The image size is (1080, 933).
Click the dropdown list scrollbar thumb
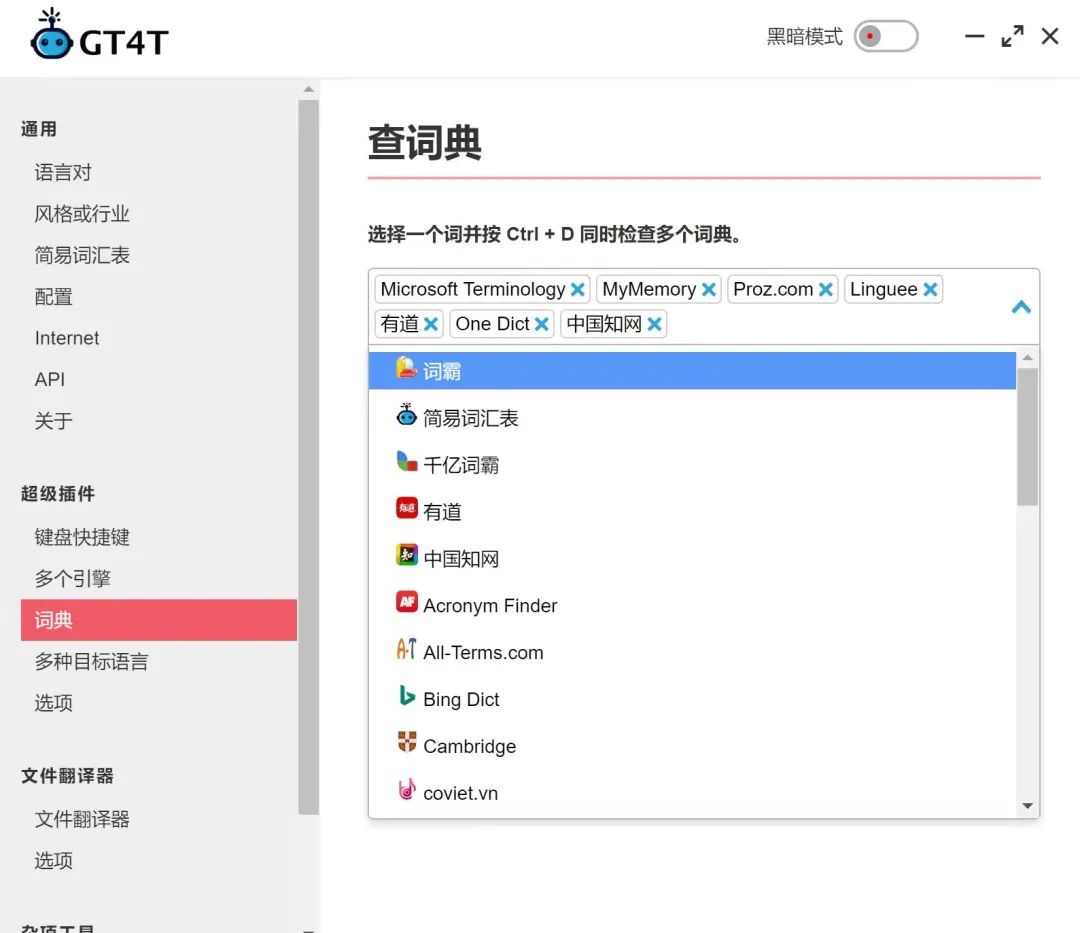point(1028,437)
